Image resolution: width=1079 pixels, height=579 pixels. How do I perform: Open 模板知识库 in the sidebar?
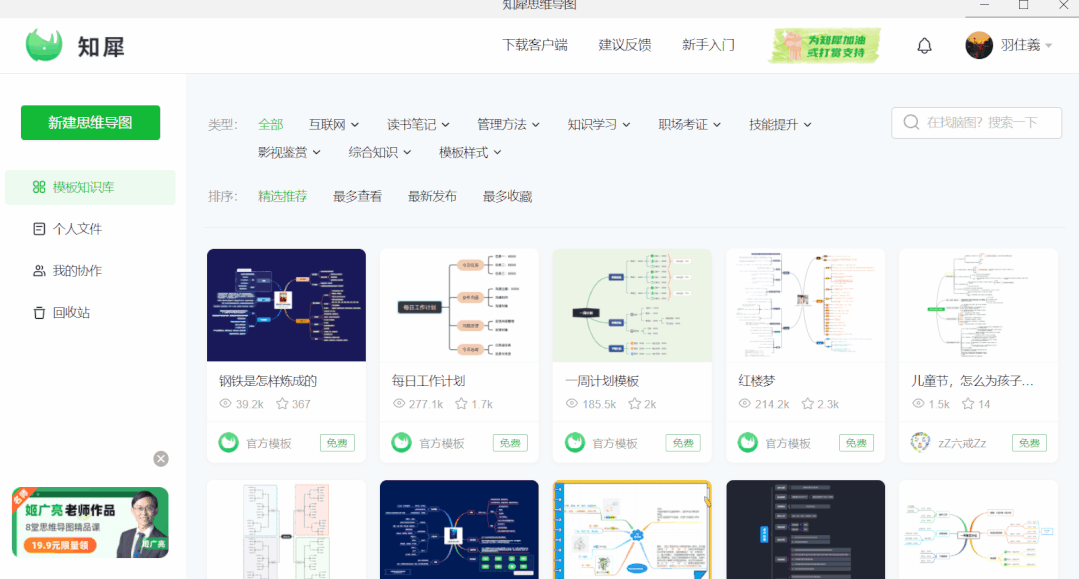pos(90,187)
